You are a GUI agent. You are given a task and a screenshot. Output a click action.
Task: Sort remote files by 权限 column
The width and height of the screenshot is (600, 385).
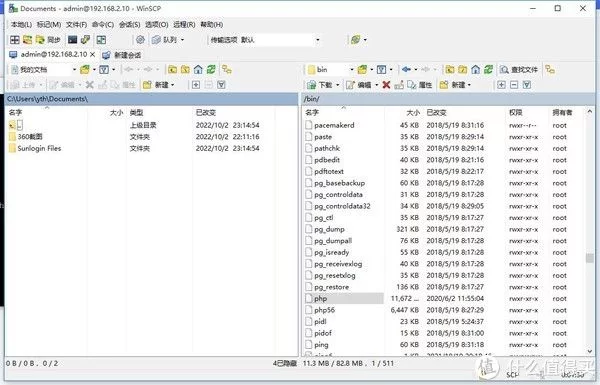pyautogui.click(x=515, y=113)
